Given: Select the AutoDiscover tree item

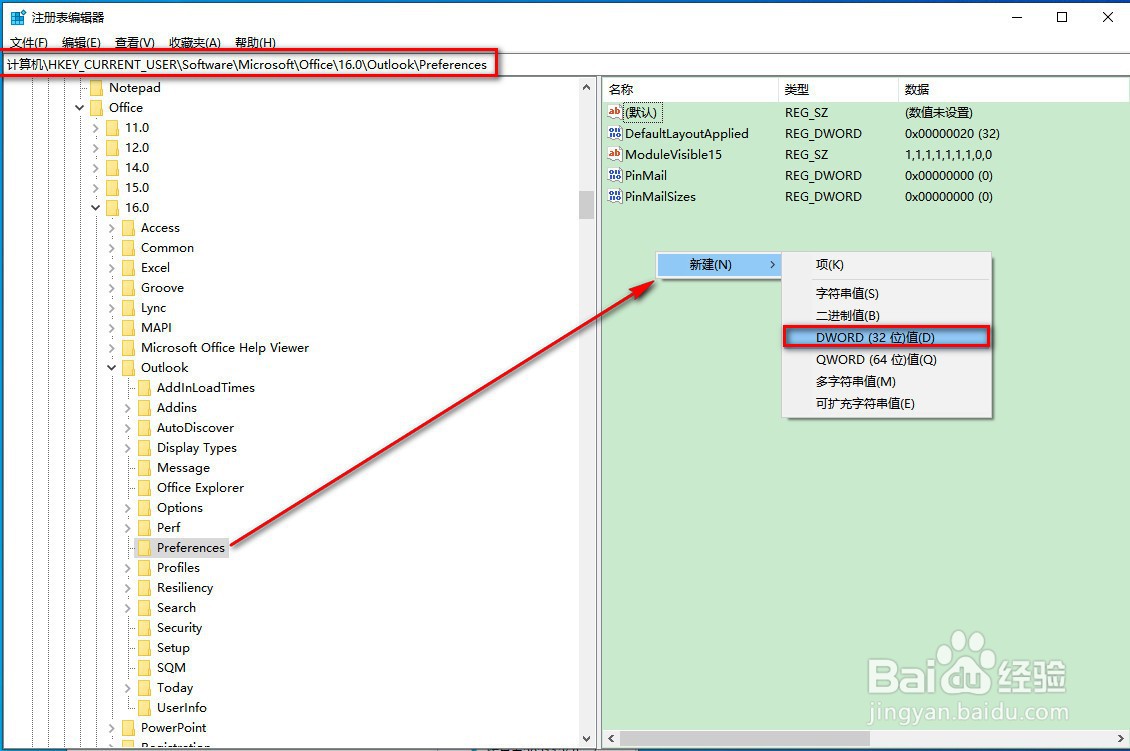Looking at the screenshot, I should pyautogui.click(x=195, y=428).
